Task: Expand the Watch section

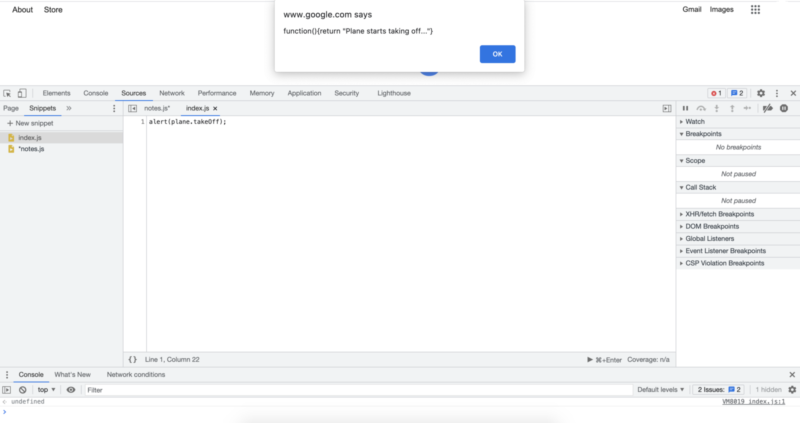Action: [x=738, y=122]
